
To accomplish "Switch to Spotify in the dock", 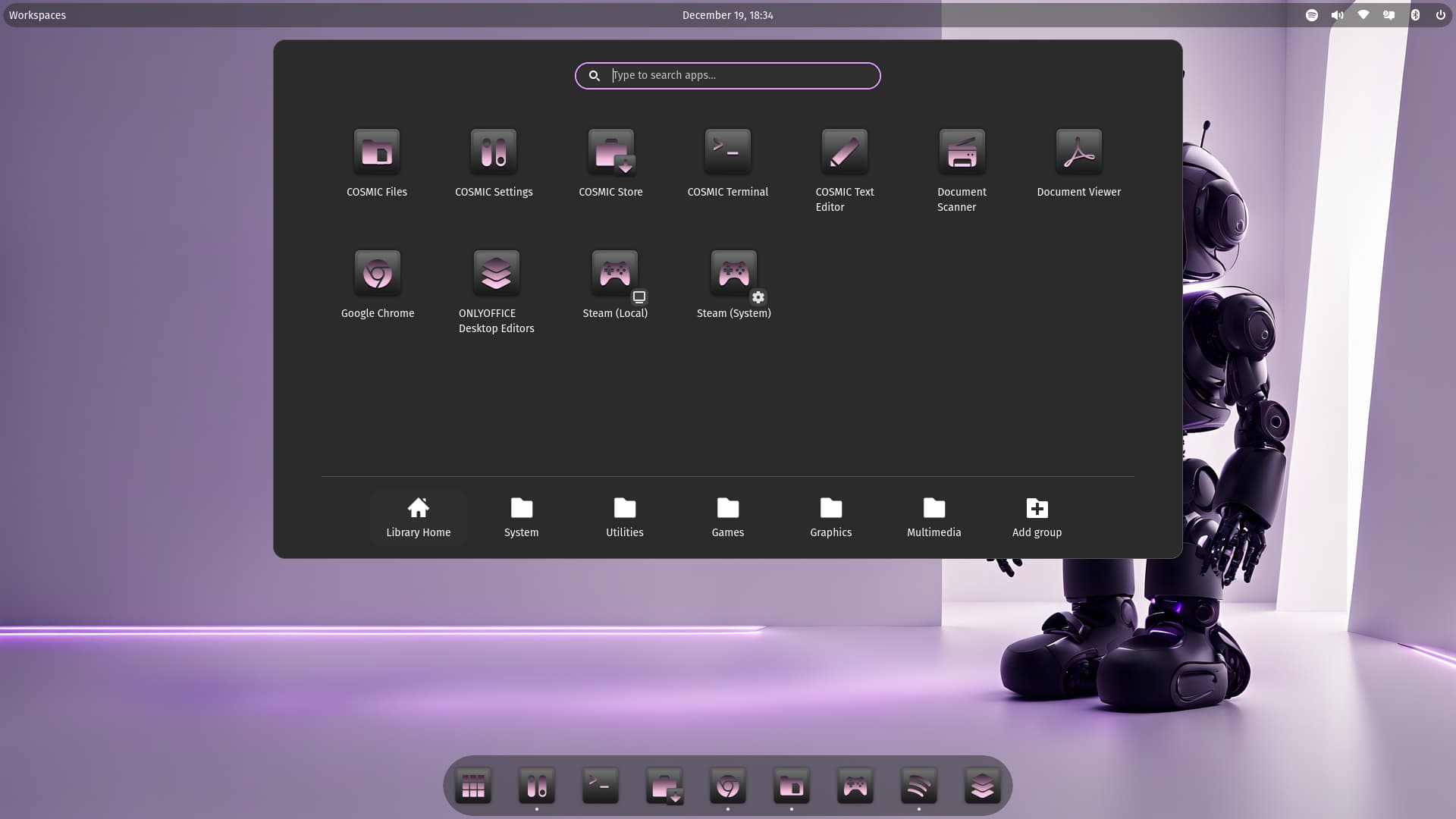I will (x=919, y=786).
